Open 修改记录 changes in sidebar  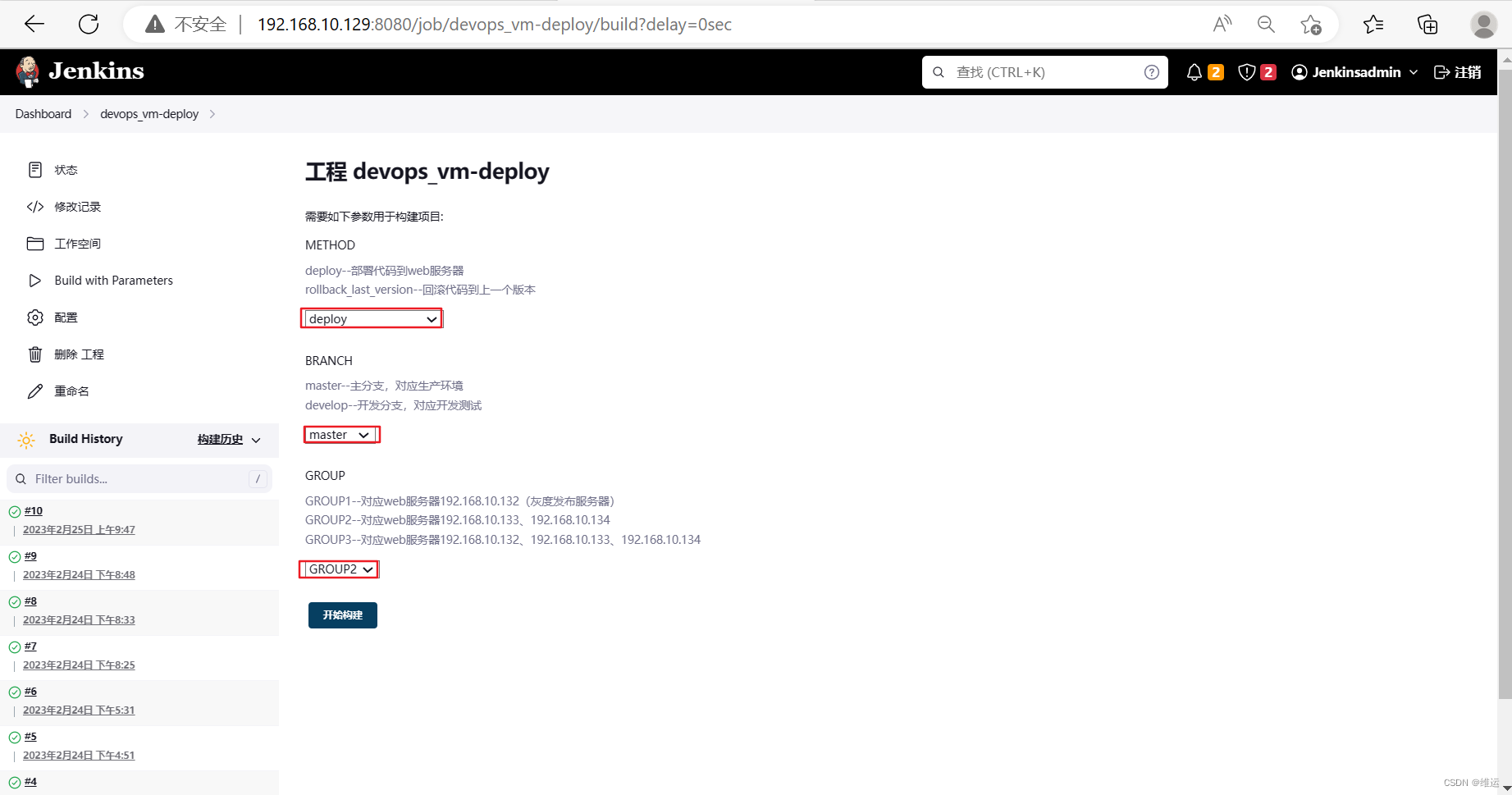pos(64,207)
